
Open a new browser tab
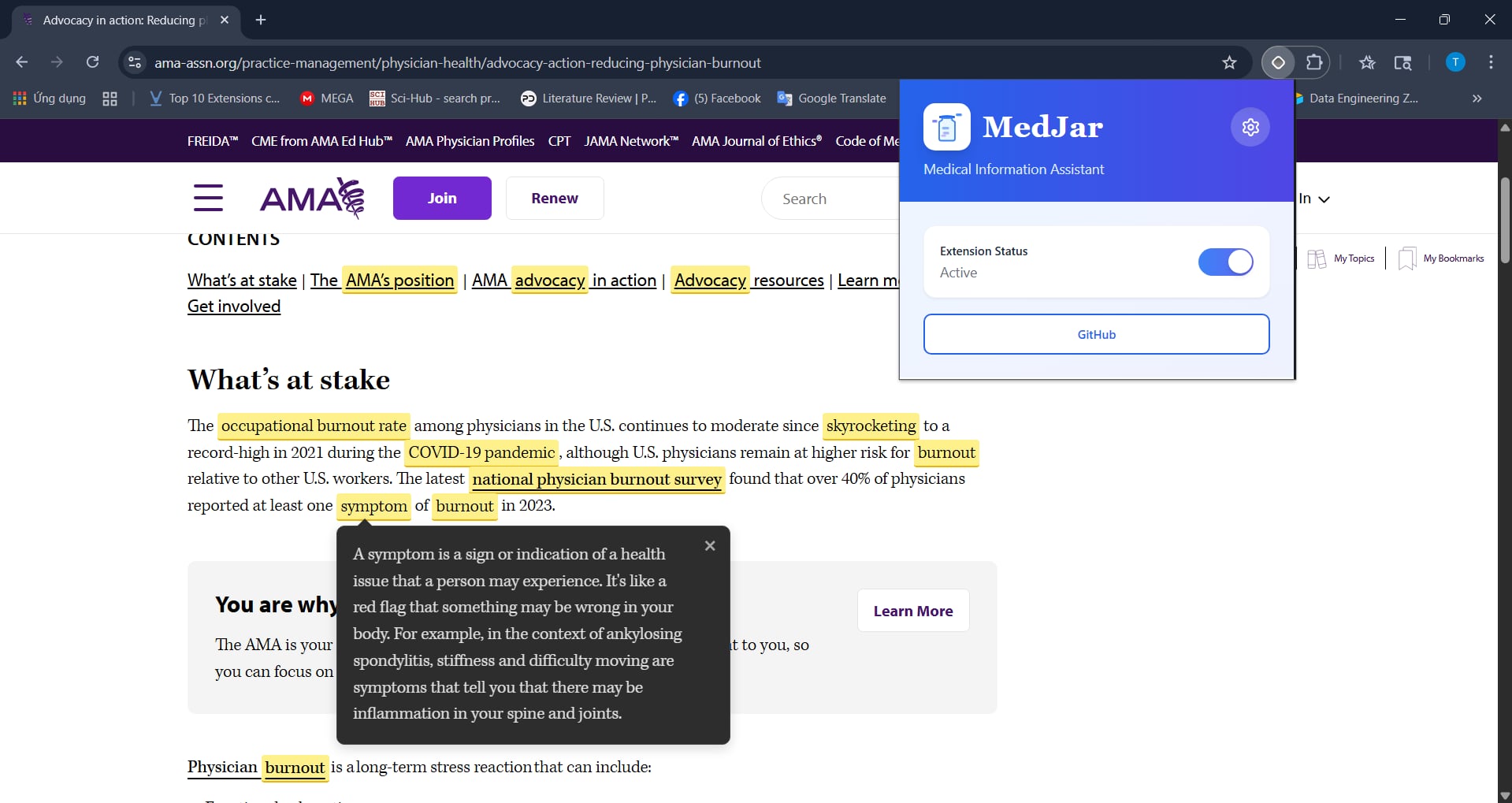261,20
